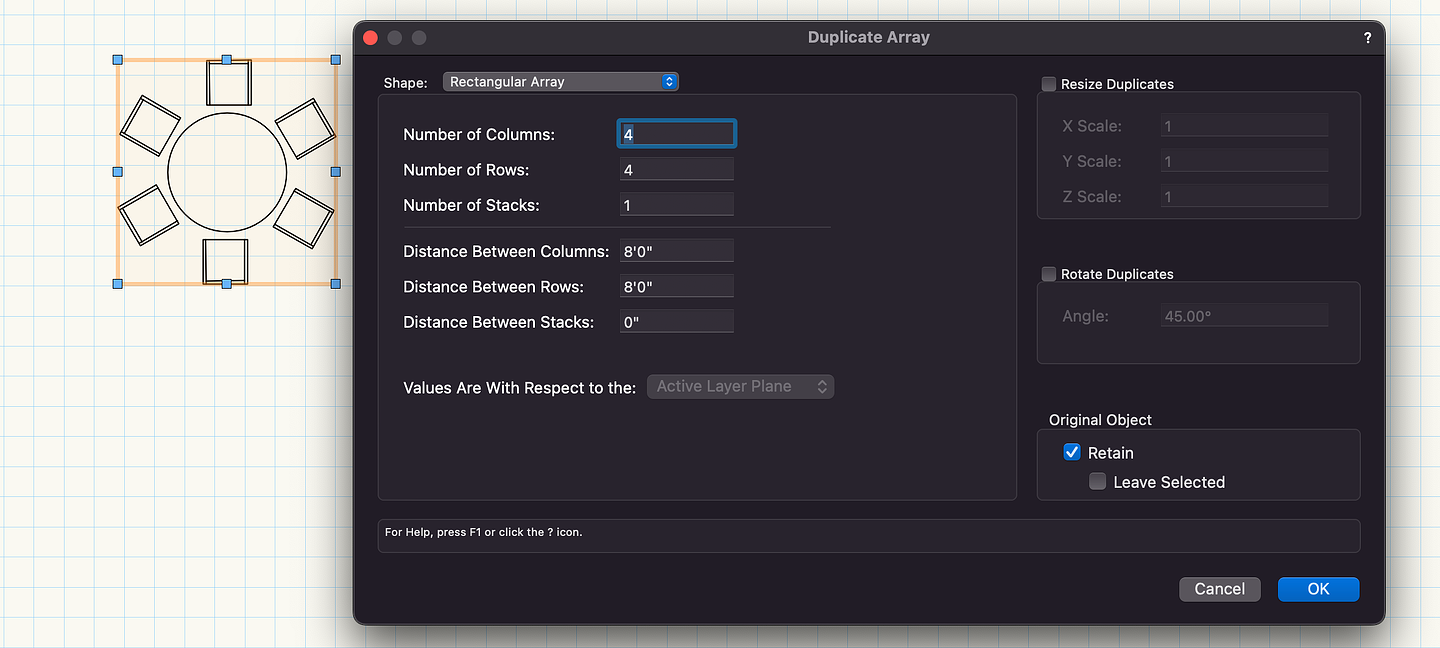The image size is (1440, 648).
Task: Open the Active Layer Plane dropdown
Action: tap(740, 386)
